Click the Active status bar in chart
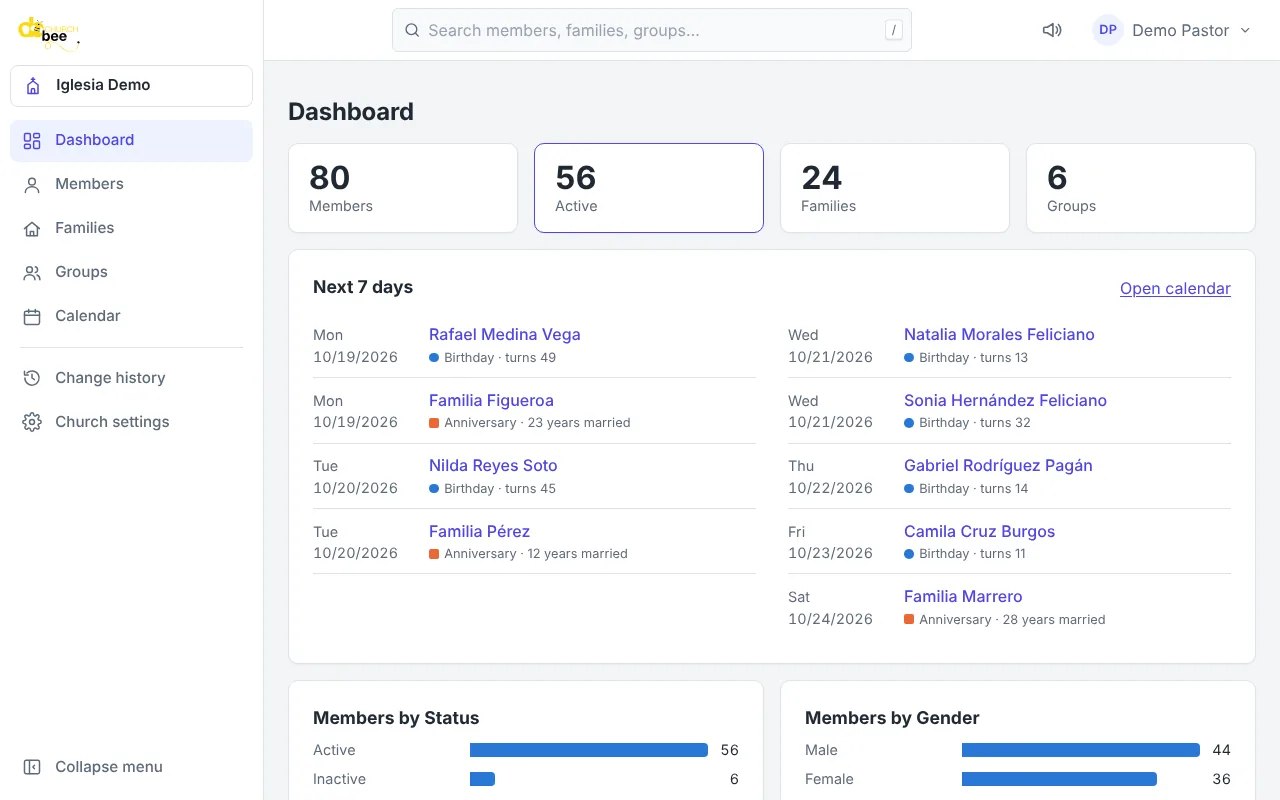The width and height of the screenshot is (1280, 800). pyautogui.click(x=589, y=750)
